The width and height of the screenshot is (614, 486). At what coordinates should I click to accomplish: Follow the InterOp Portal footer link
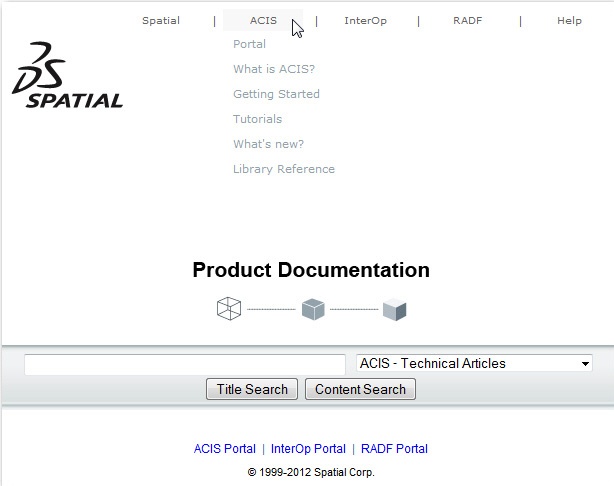[308, 449]
